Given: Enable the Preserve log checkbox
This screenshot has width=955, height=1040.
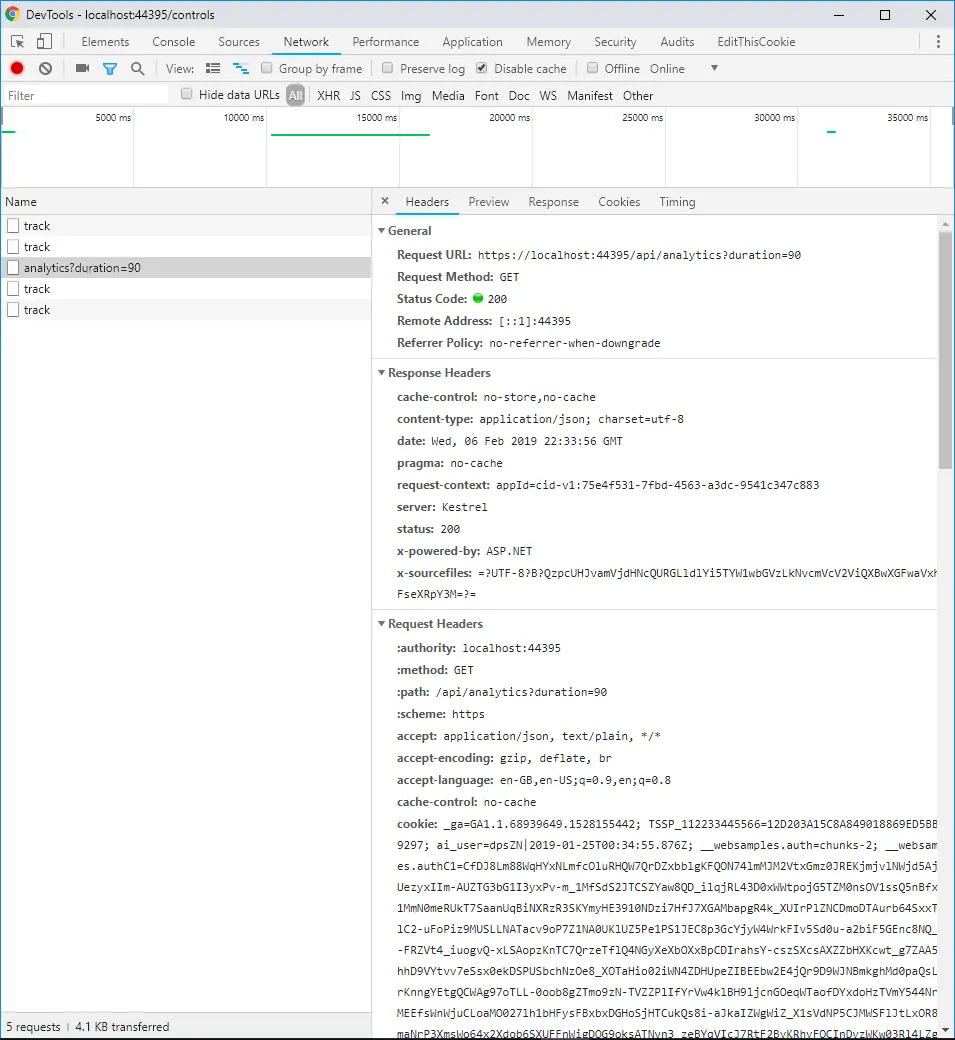Looking at the screenshot, I should pyautogui.click(x=388, y=68).
